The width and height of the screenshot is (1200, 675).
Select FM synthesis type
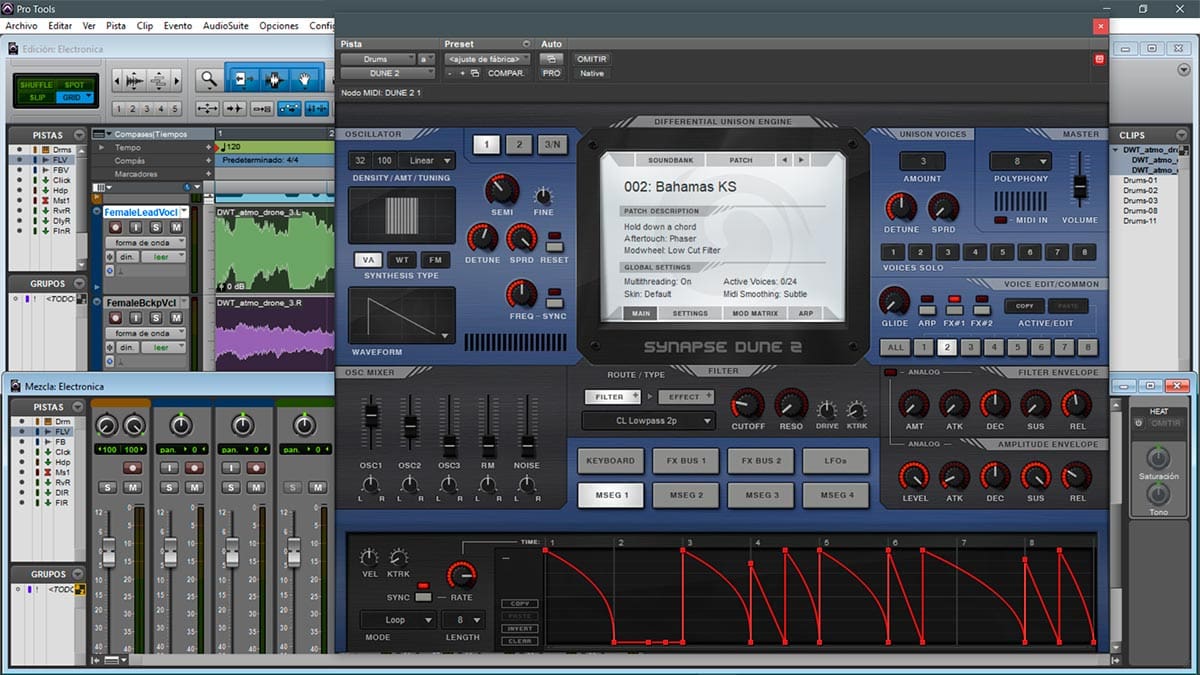click(x=434, y=260)
